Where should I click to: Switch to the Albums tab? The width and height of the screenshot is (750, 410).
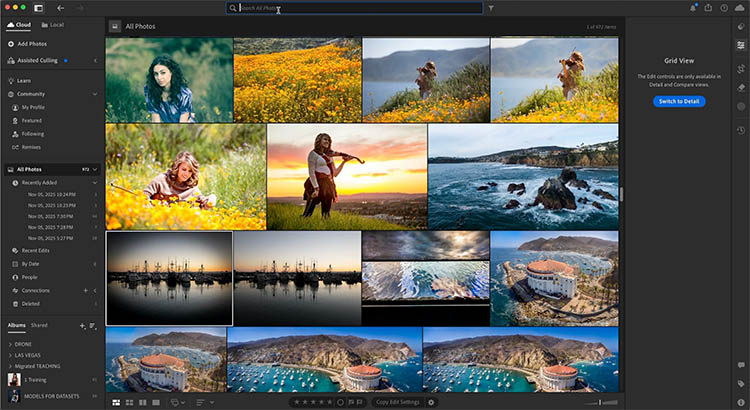tap(16, 325)
